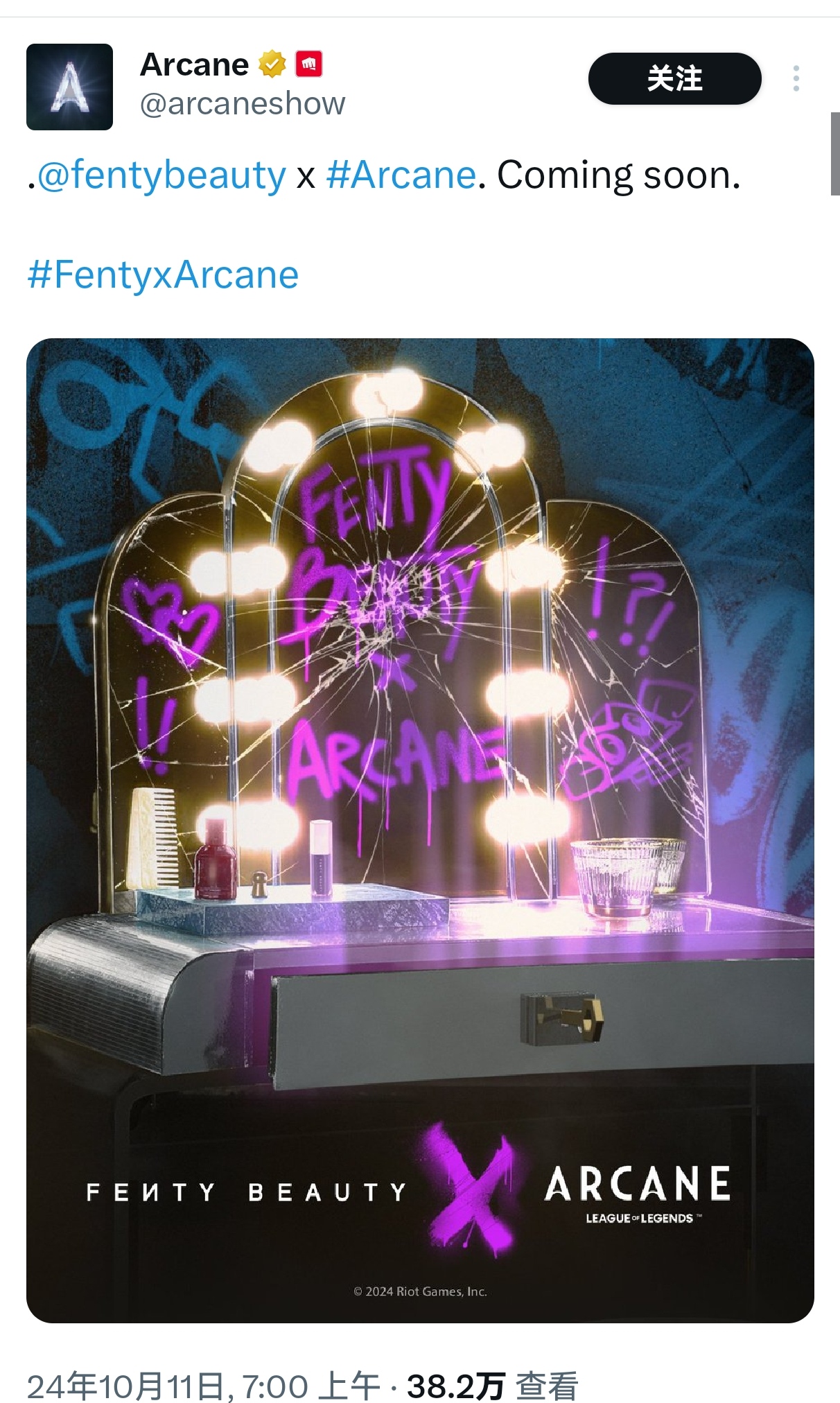Open the #FentyxArcane hashtag
The width and height of the screenshot is (840, 1403).
point(163,275)
